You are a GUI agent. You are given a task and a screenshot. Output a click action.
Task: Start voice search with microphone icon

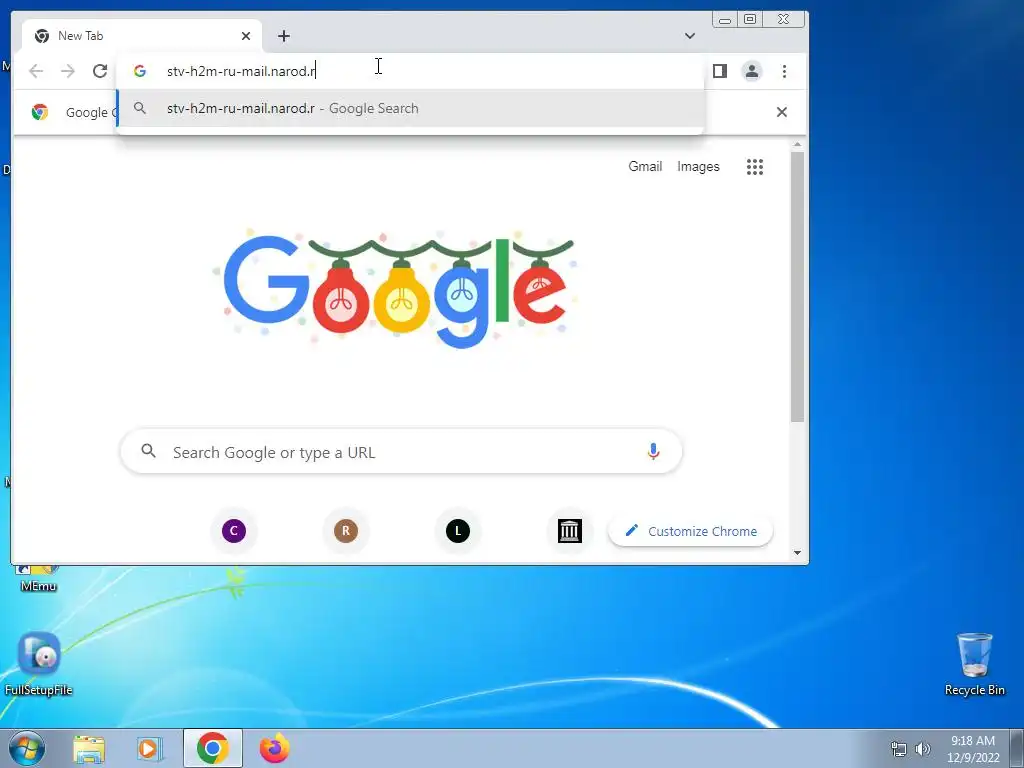point(653,451)
